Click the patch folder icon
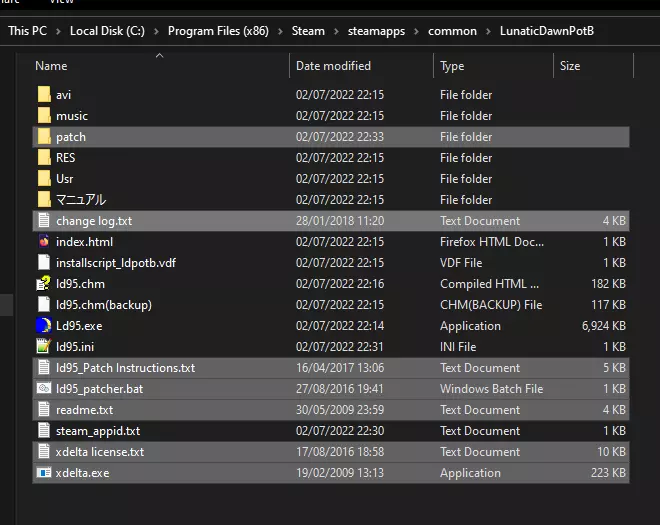This screenshot has height=525, width=660. click(44, 136)
